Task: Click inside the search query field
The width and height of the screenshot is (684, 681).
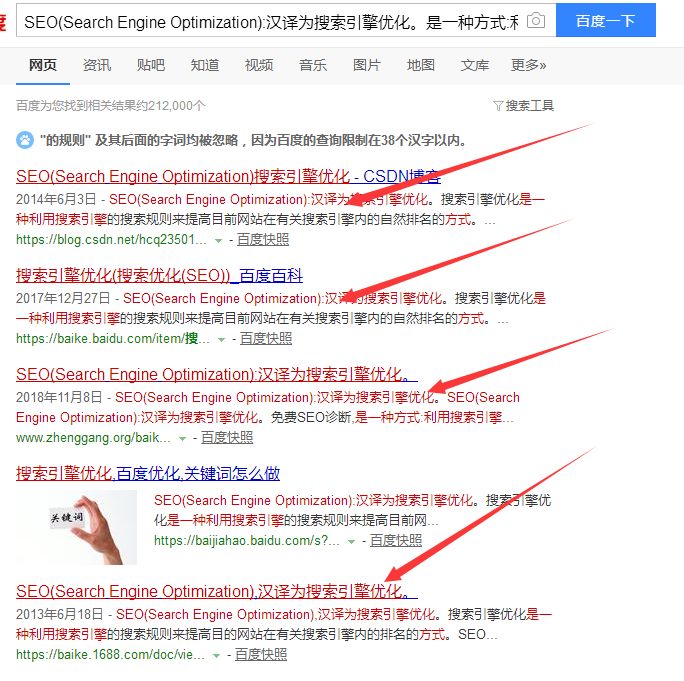Action: pyautogui.click(x=271, y=21)
